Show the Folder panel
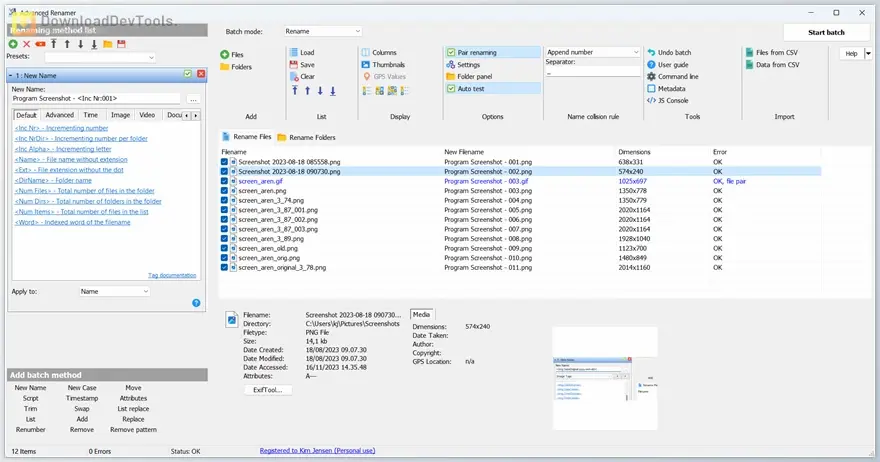This screenshot has width=880, height=462. click(x=469, y=76)
